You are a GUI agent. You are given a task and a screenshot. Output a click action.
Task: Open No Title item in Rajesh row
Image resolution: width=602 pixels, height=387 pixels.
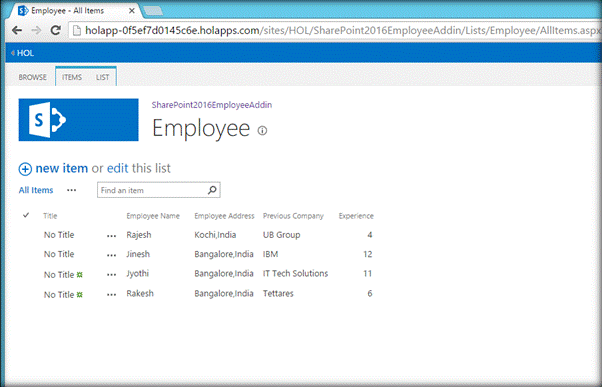pyautogui.click(x=59, y=235)
